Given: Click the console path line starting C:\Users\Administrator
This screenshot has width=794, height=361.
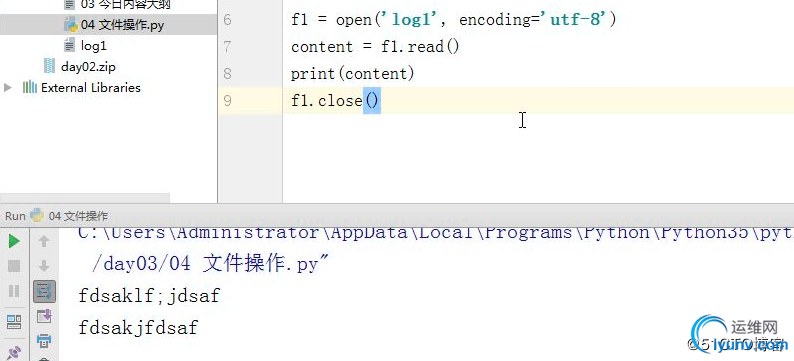Looking at the screenshot, I should point(435,233).
